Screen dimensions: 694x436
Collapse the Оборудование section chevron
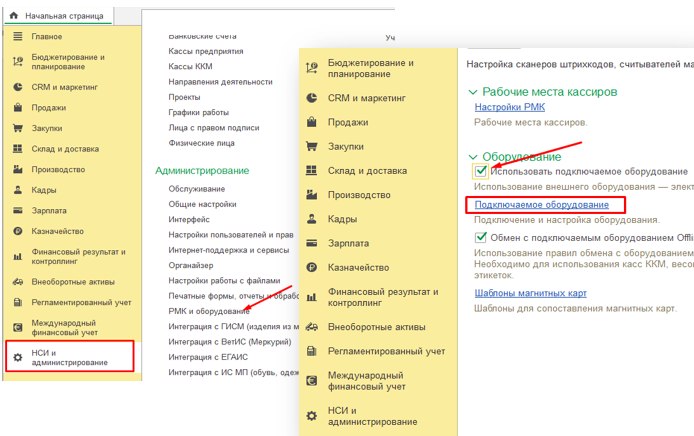click(473, 157)
